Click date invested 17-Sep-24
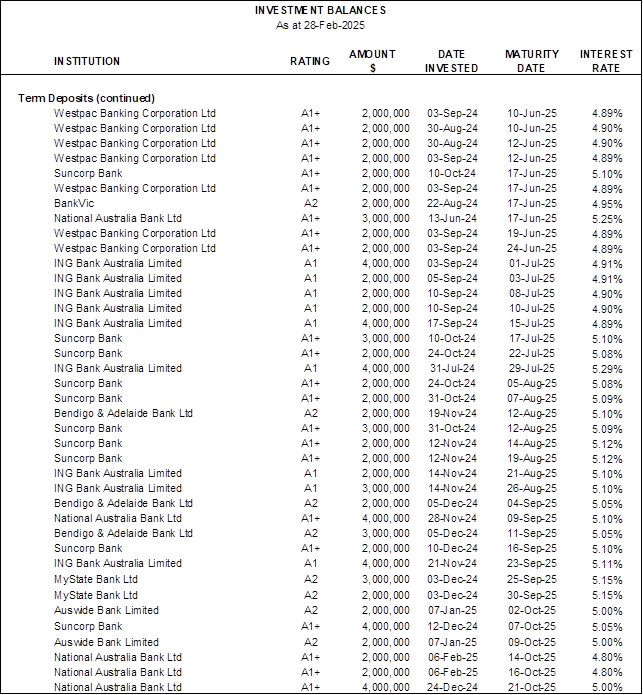This screenshot has height=695, width=643. coord(452,324)
